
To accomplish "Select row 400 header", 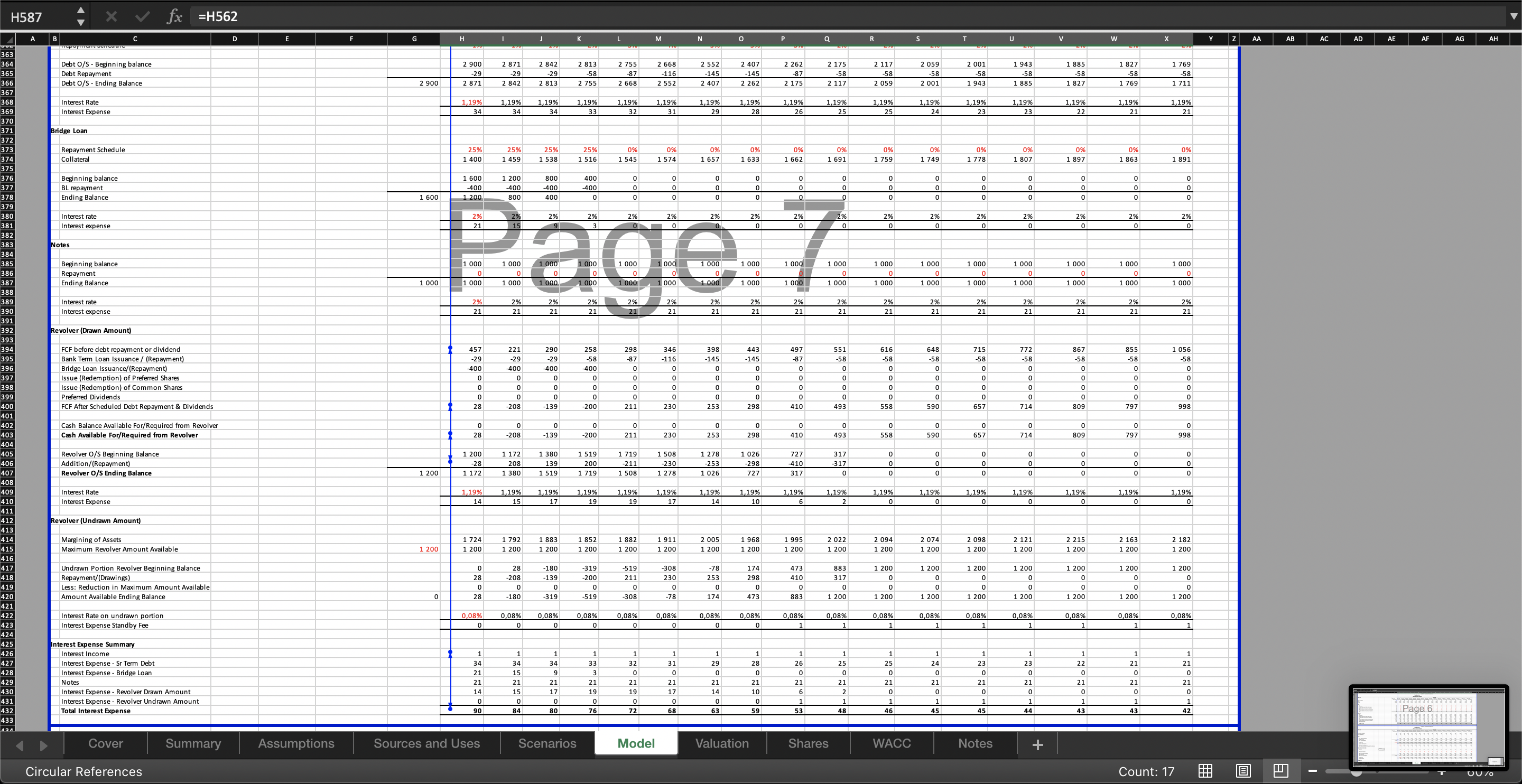I will (x=7, y=406).
